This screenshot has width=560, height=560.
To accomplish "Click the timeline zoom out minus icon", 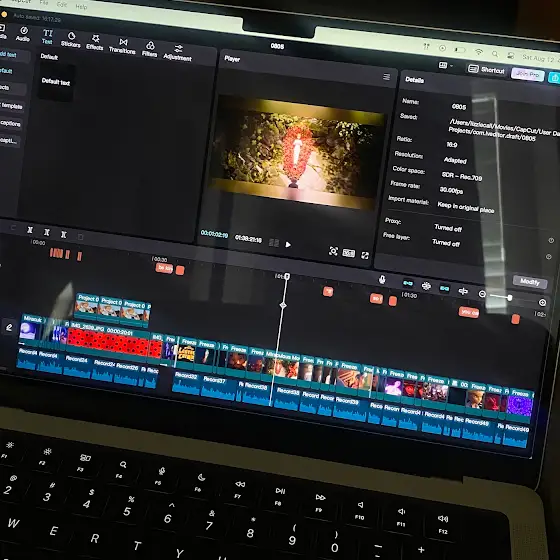I will tap(482, 294).
